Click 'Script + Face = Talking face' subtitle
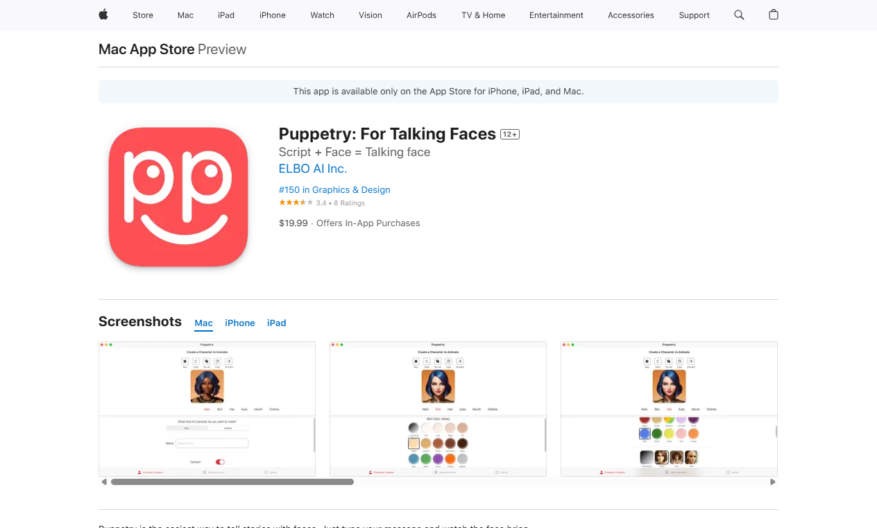The image size is (877, 528). (x=355, y=152)
